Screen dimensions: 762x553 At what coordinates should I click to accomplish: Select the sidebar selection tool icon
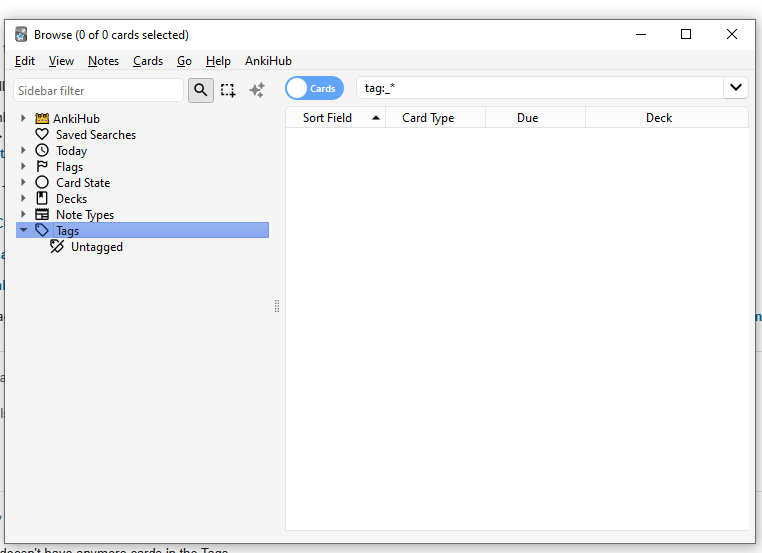pos(228,90)
